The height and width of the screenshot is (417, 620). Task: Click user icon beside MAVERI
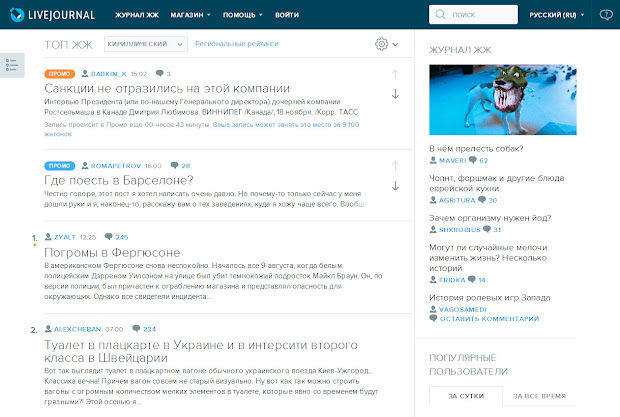[433, 160]
